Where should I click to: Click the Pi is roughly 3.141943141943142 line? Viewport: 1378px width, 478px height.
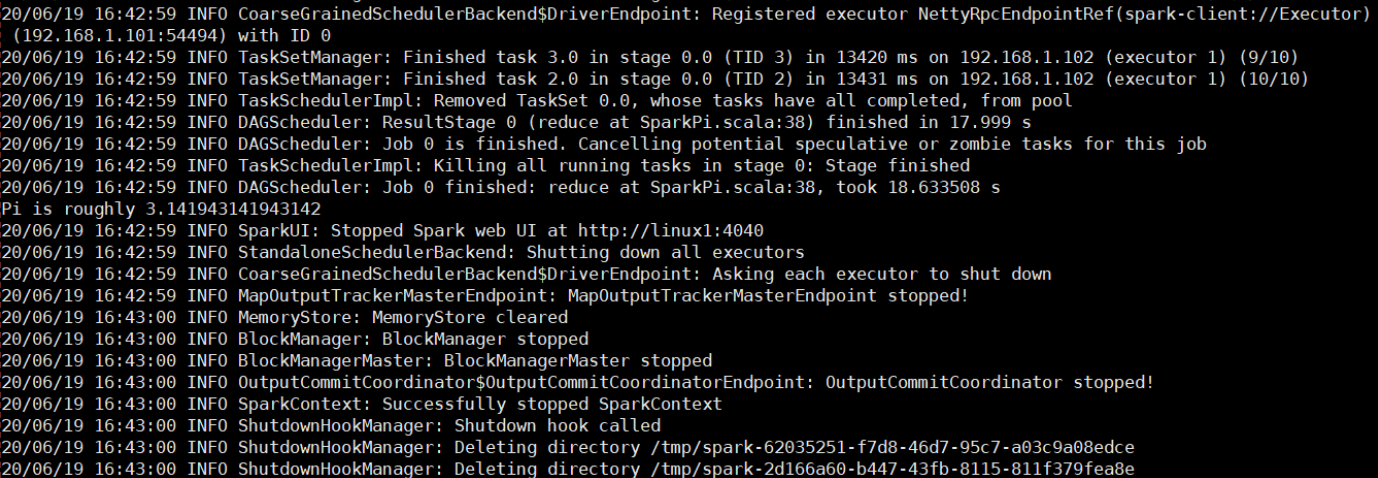click(x=161, y=209)
